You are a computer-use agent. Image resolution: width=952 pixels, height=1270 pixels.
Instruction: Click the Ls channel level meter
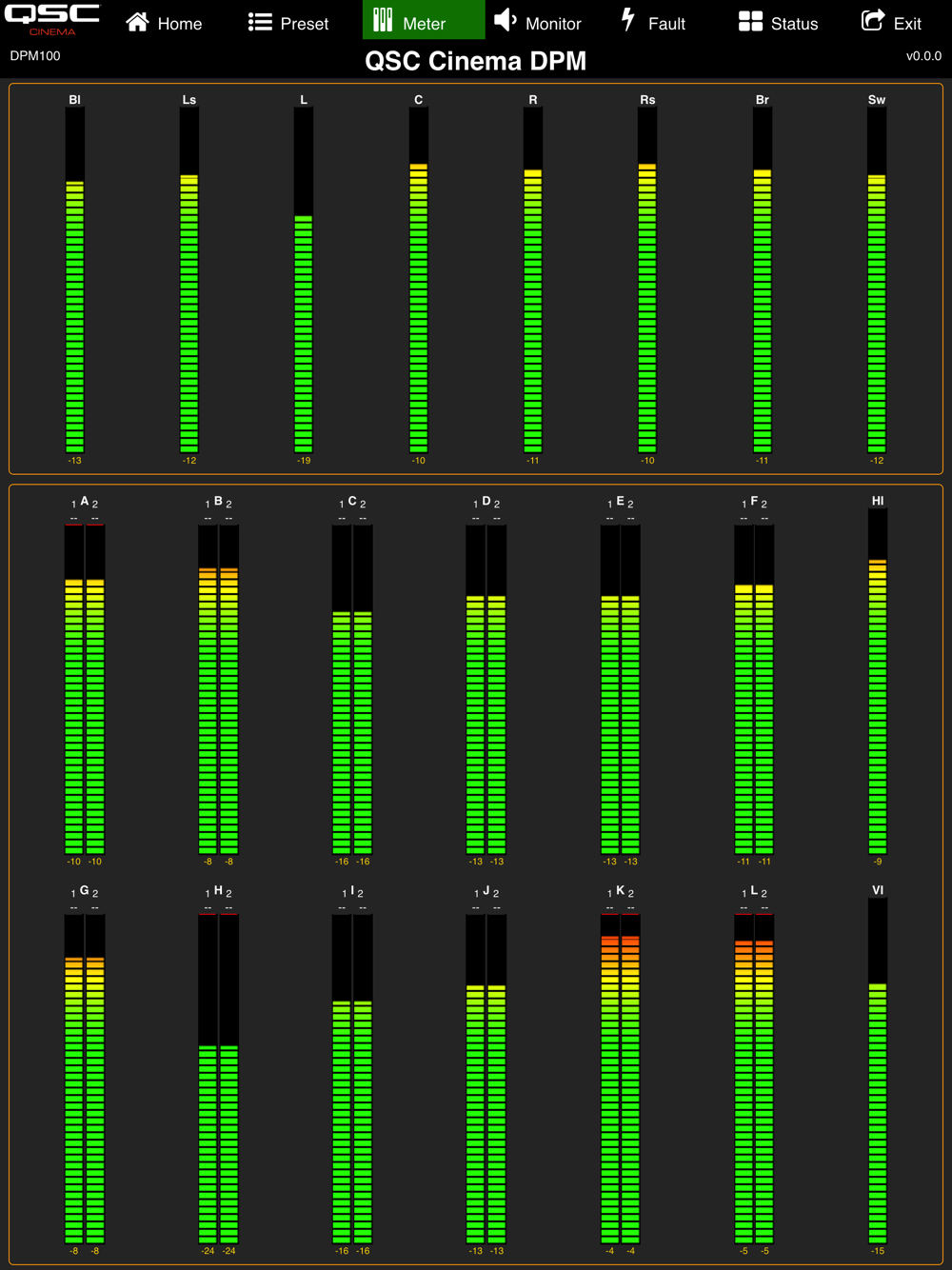(189, 280)
